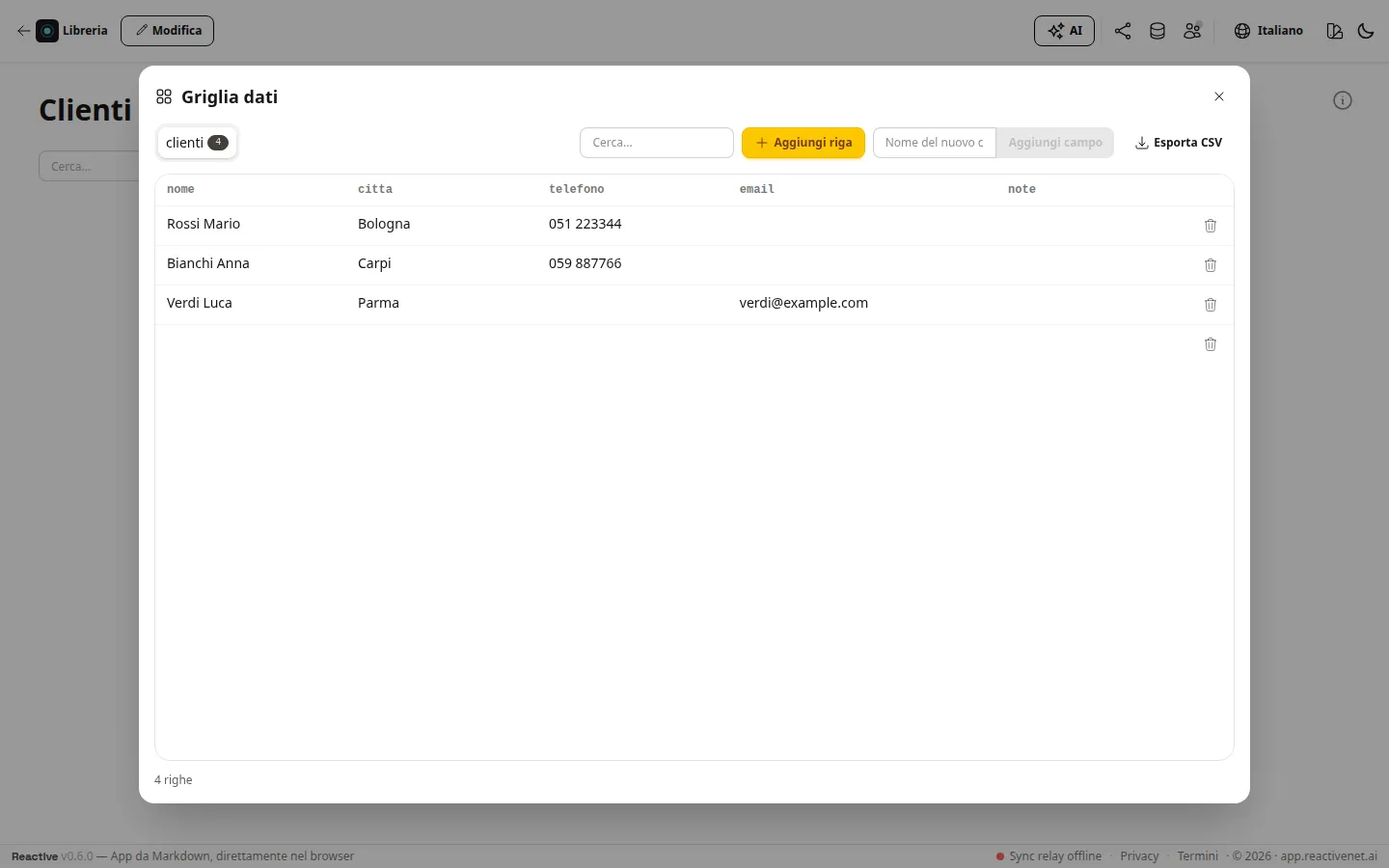Click Aggiungi riga button
Screen dimensions: 1389x868
(803, 143)
